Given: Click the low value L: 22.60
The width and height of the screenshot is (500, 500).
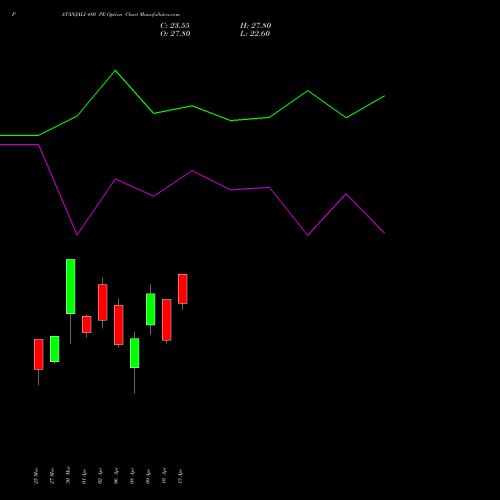Looking at the screenshot, I should 255,34.
